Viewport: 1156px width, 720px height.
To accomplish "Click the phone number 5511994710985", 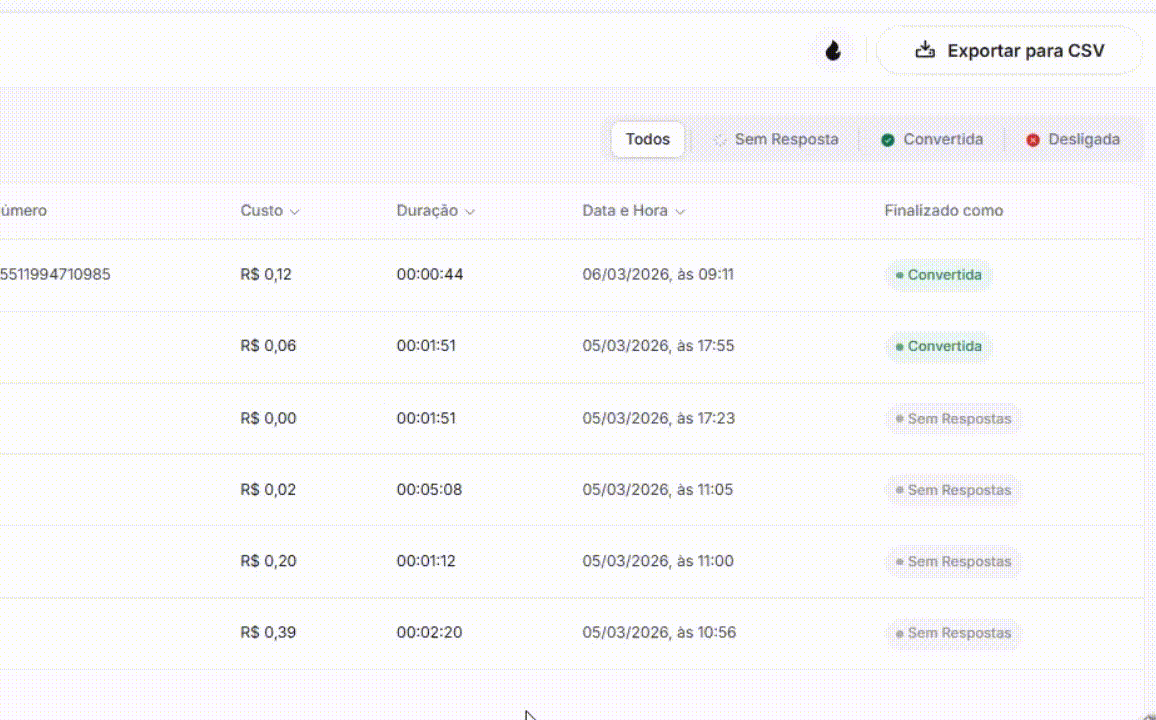I will [x=55, y=274].
